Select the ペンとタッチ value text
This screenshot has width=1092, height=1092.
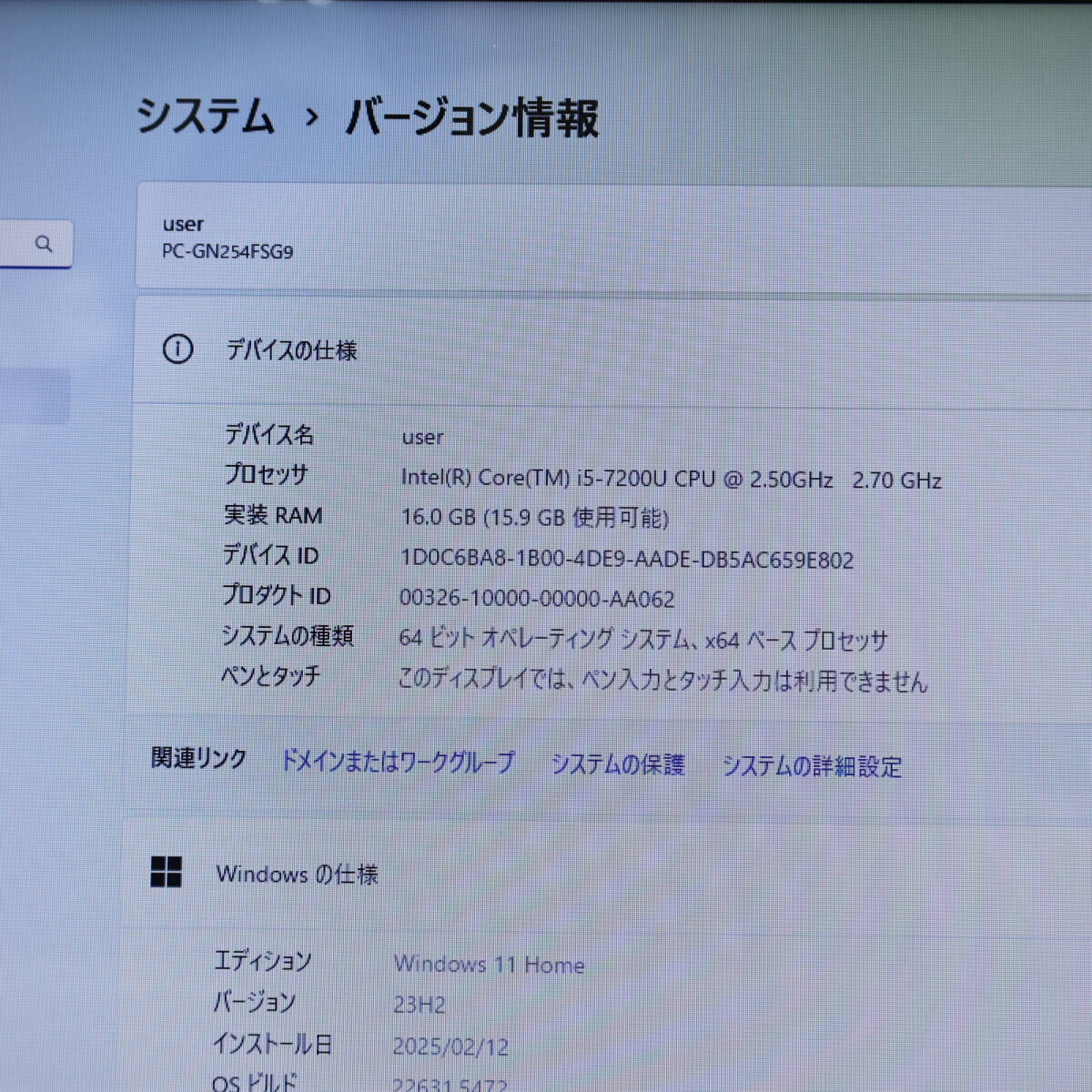coord(662,680)
